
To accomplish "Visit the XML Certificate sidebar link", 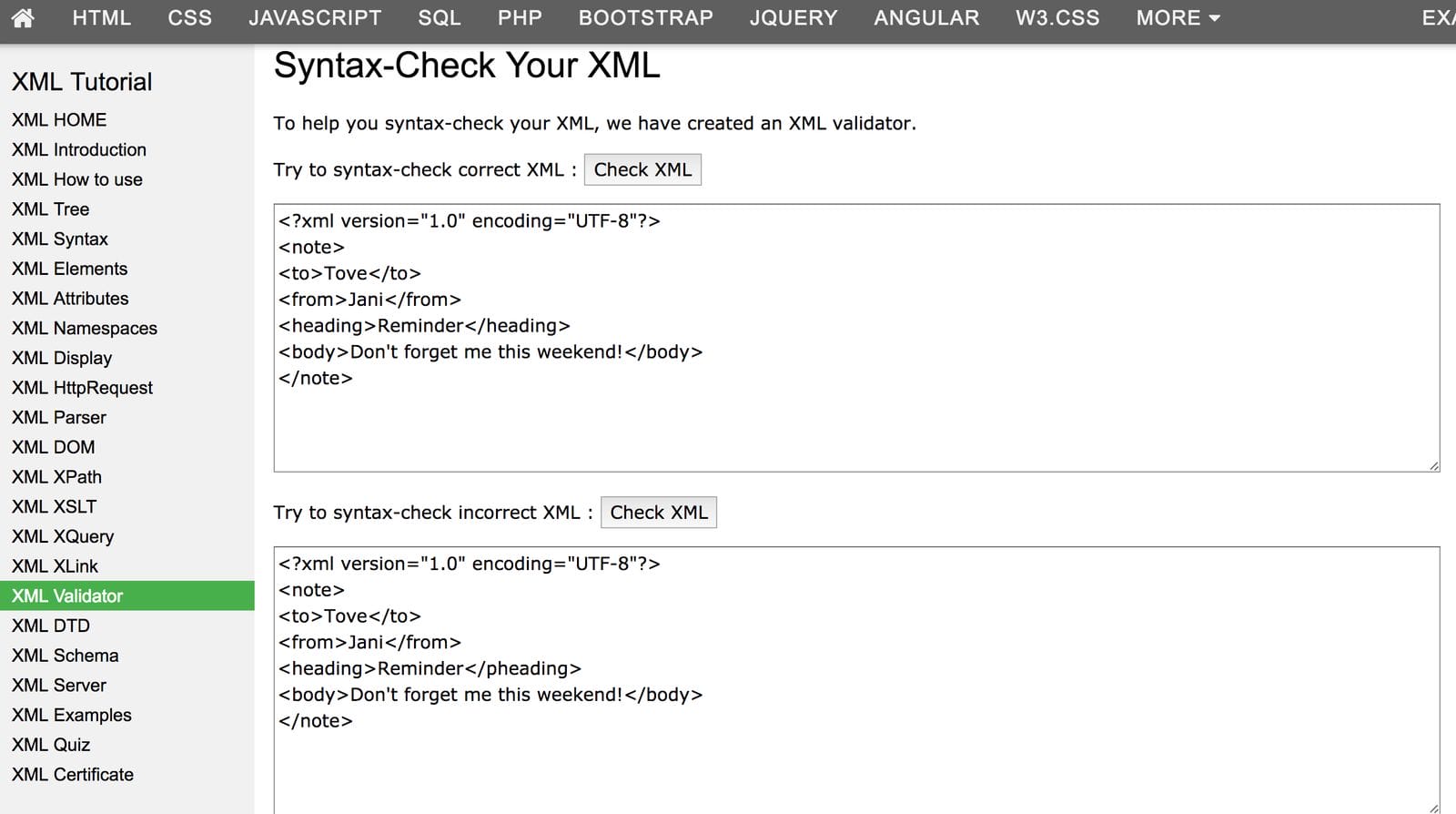I will pos(73,775).
